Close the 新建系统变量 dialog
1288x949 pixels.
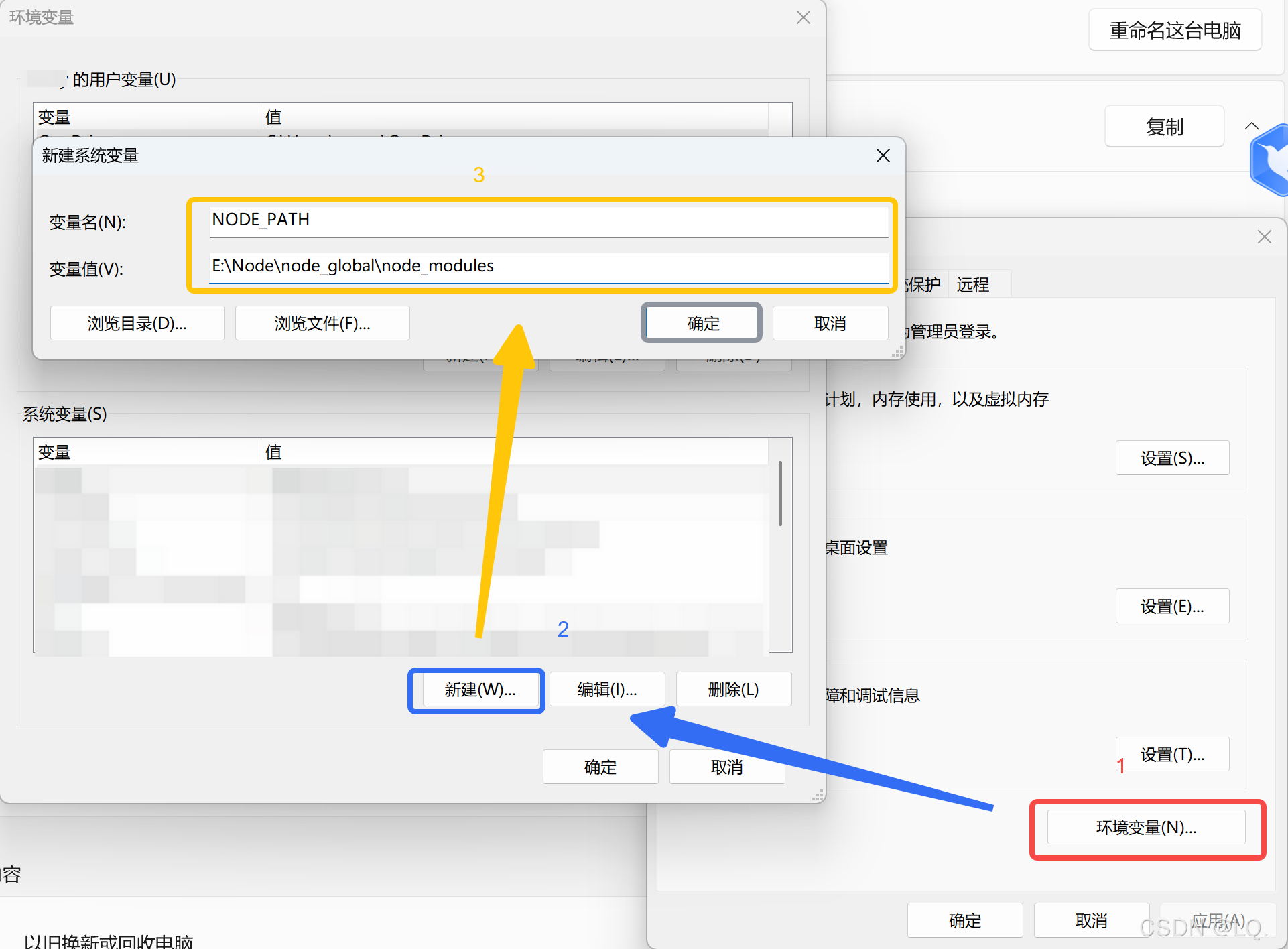click(x=883, y=155)
